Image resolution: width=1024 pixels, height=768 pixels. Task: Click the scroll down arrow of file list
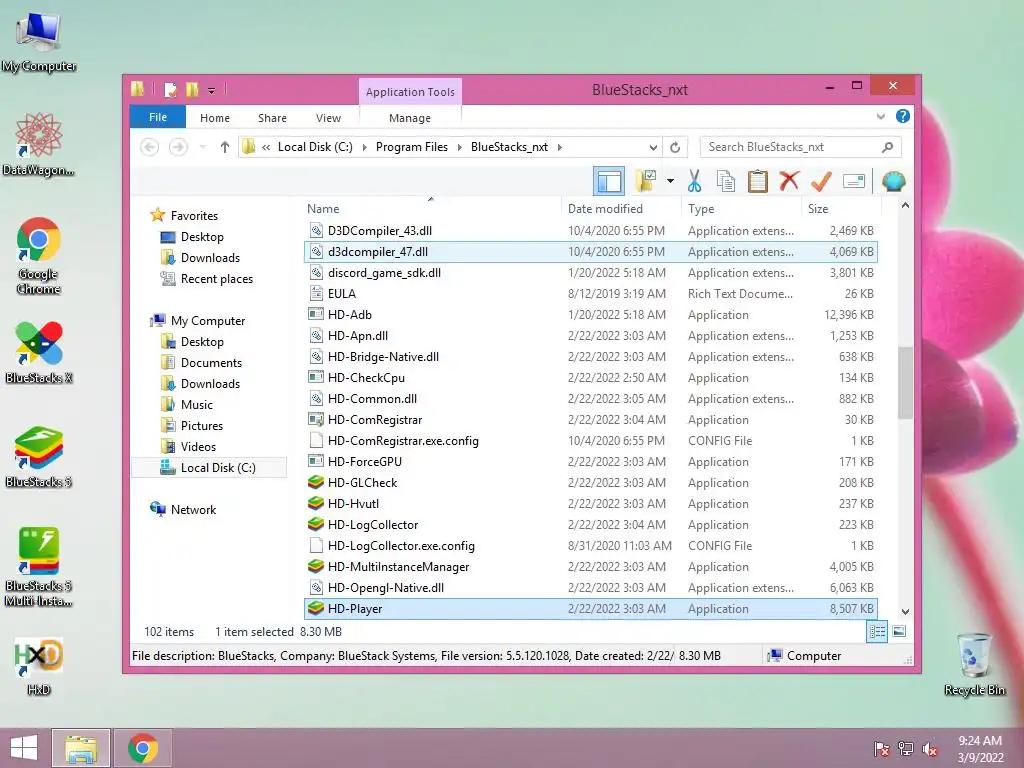[905, 611]
